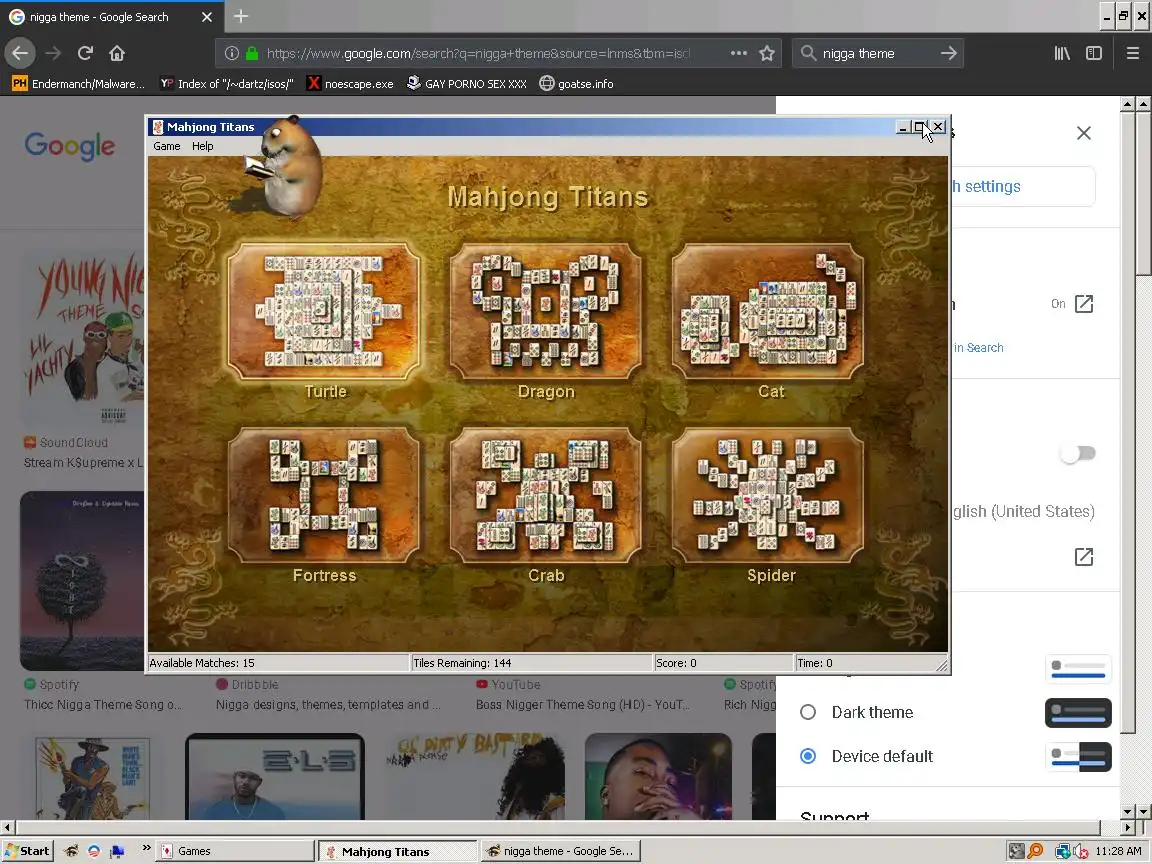Open the Dribbble image result source
The image size is (1152, 864).
pyautogui.click(x=247, y=684)
